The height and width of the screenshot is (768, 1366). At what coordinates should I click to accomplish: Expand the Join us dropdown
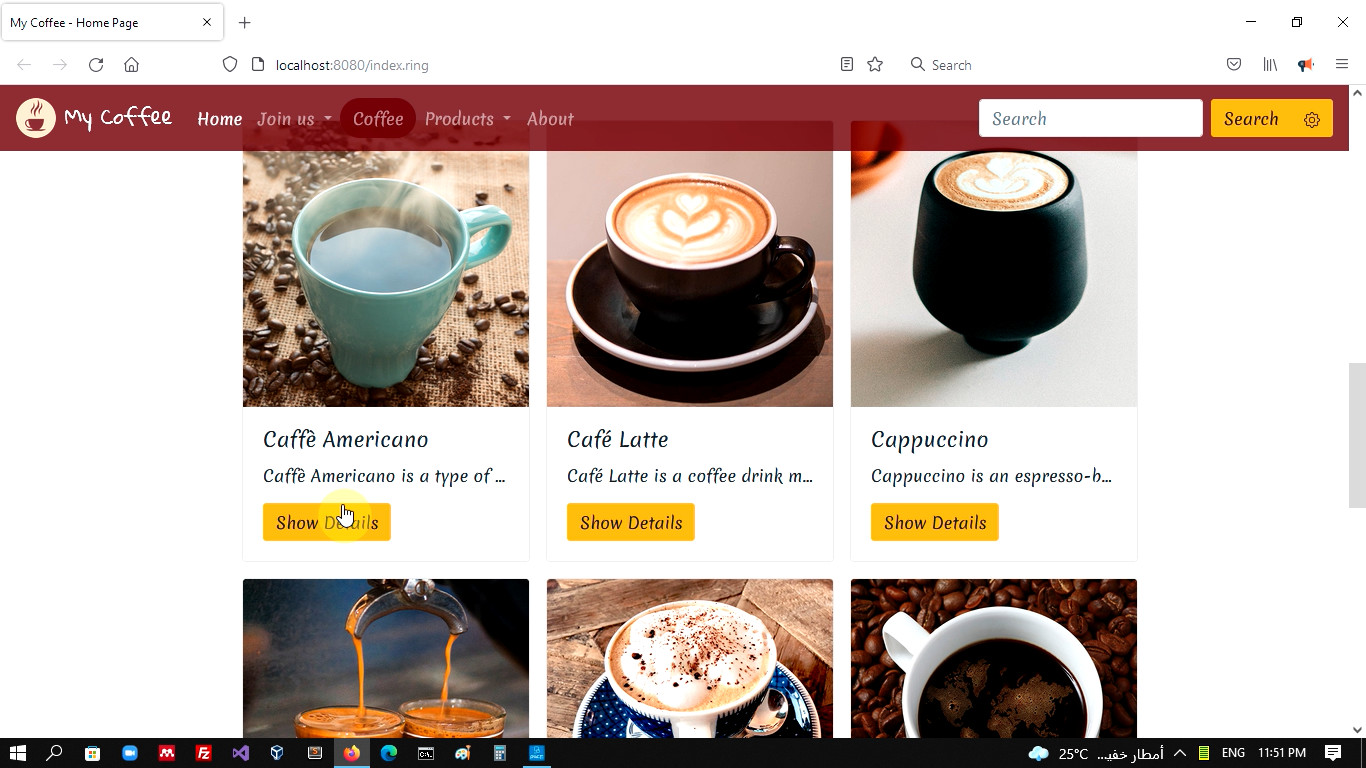click(294, 119)
